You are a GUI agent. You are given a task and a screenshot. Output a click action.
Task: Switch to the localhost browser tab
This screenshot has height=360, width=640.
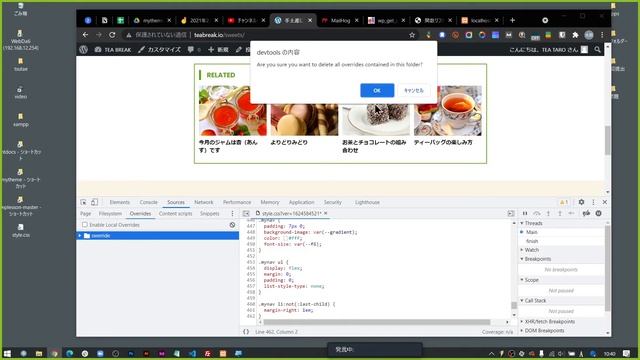pos(480,20)
